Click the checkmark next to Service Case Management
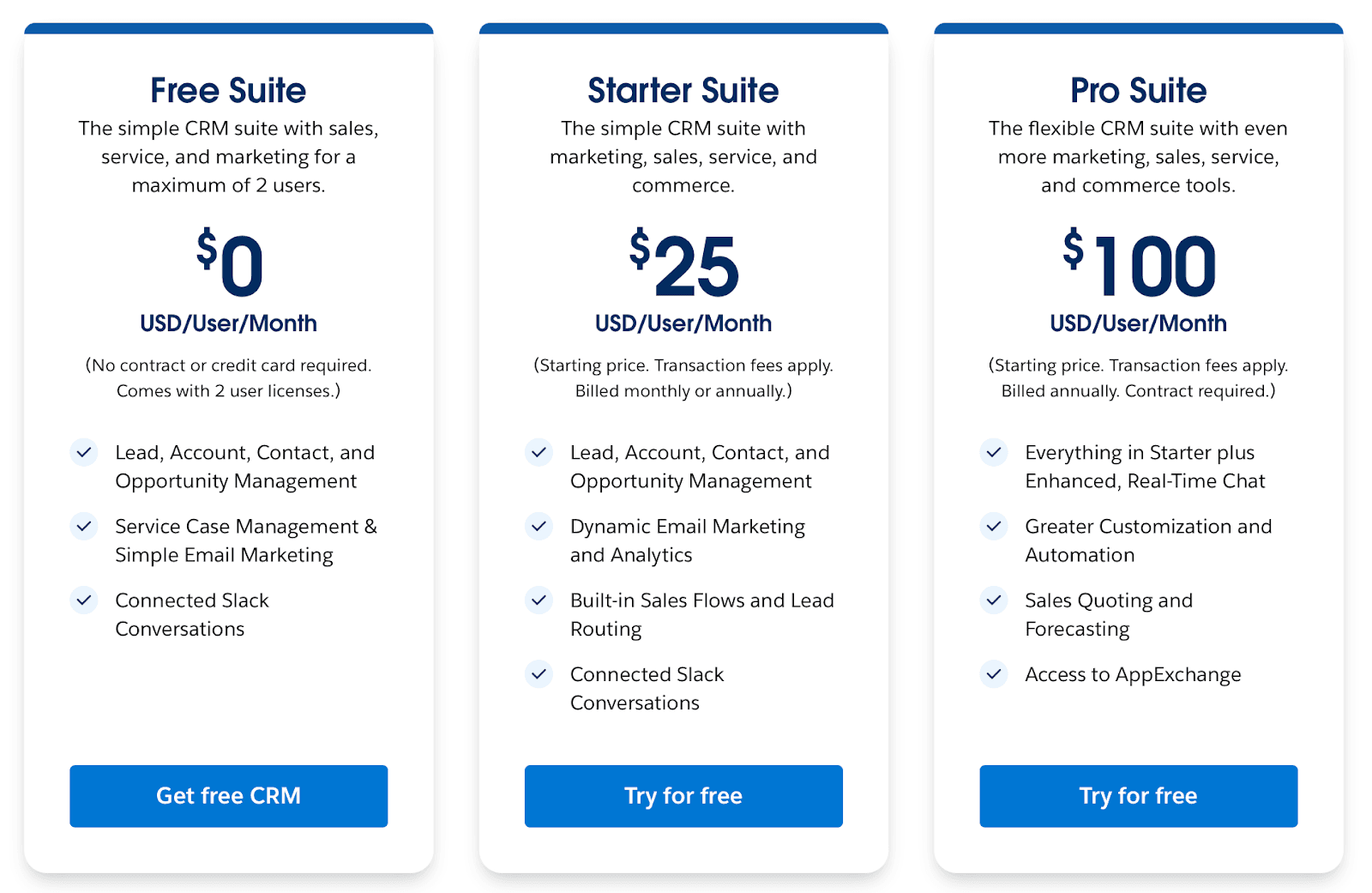Viewport: 1372px width, 893px height. [84, 527]
